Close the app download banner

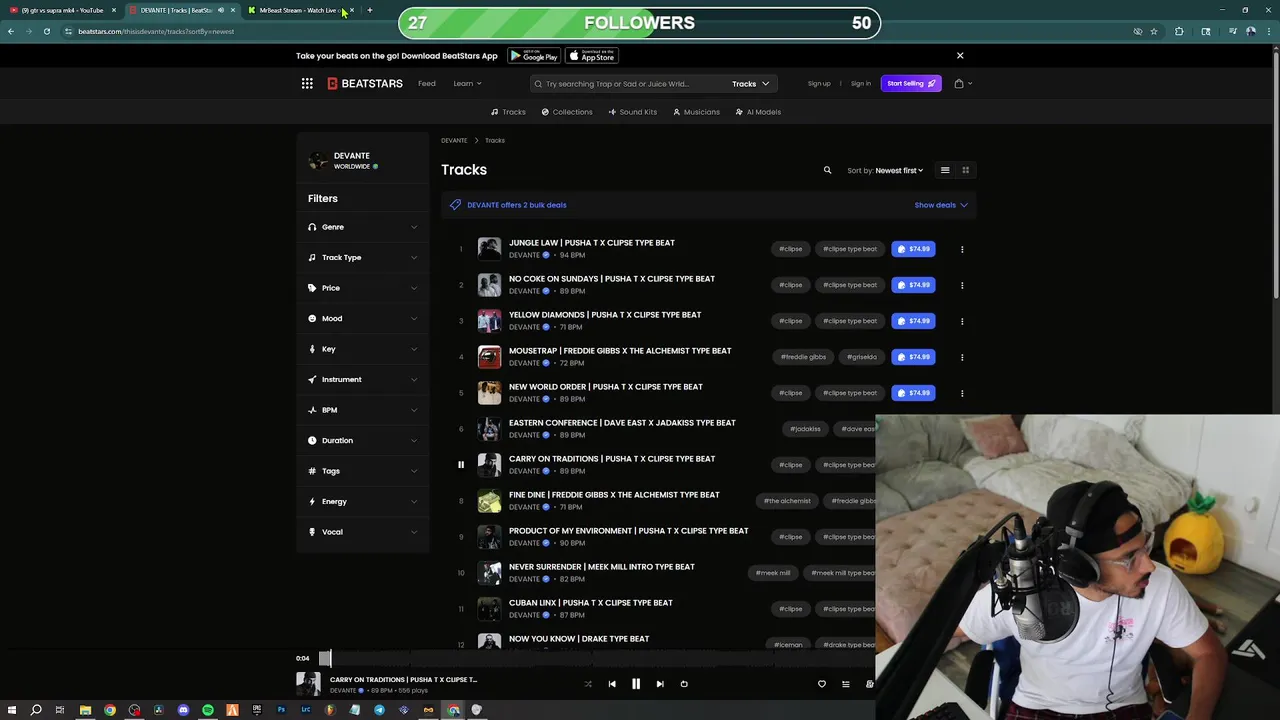click(960, 56)
